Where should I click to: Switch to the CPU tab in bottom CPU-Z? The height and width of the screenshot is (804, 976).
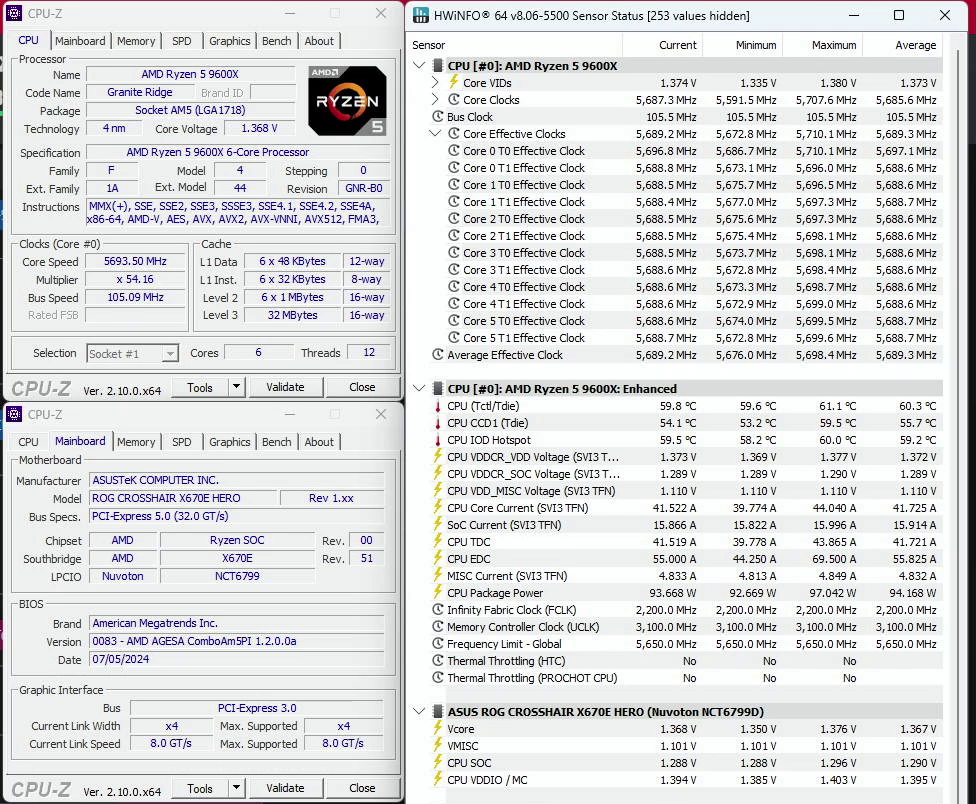coord(28,442)
